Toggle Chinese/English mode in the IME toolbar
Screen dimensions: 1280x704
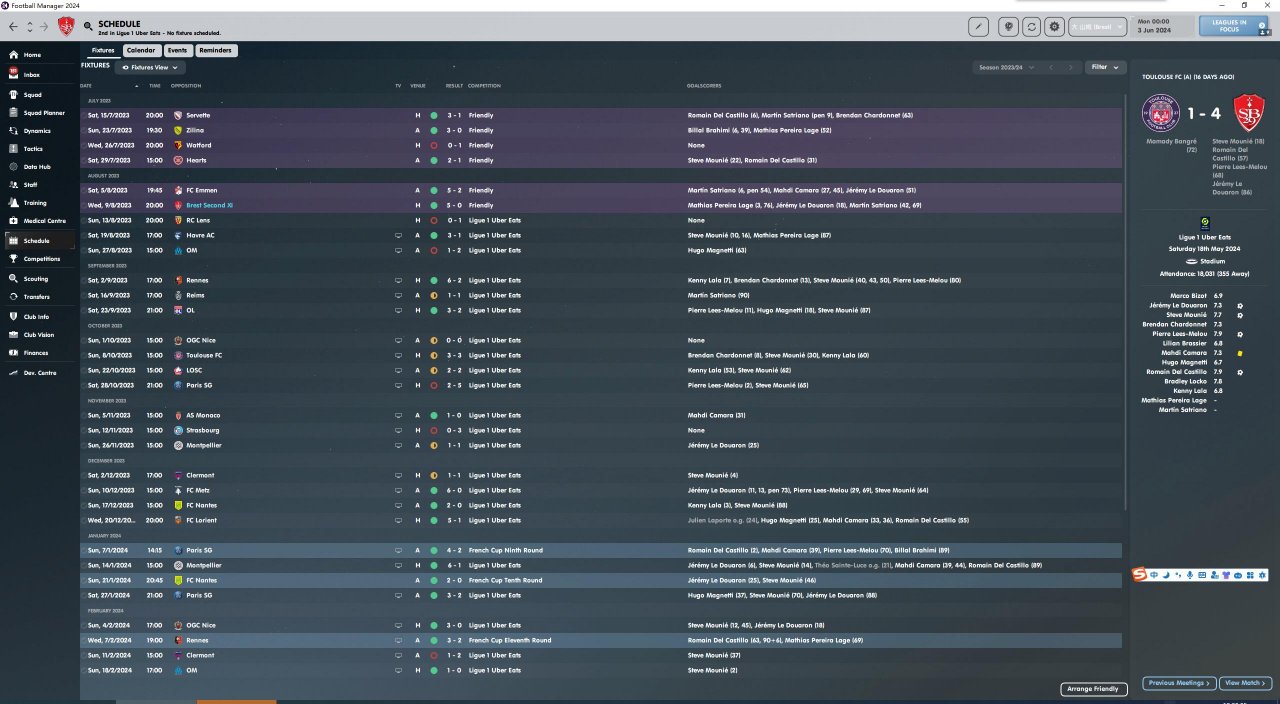click(1153, 575)
